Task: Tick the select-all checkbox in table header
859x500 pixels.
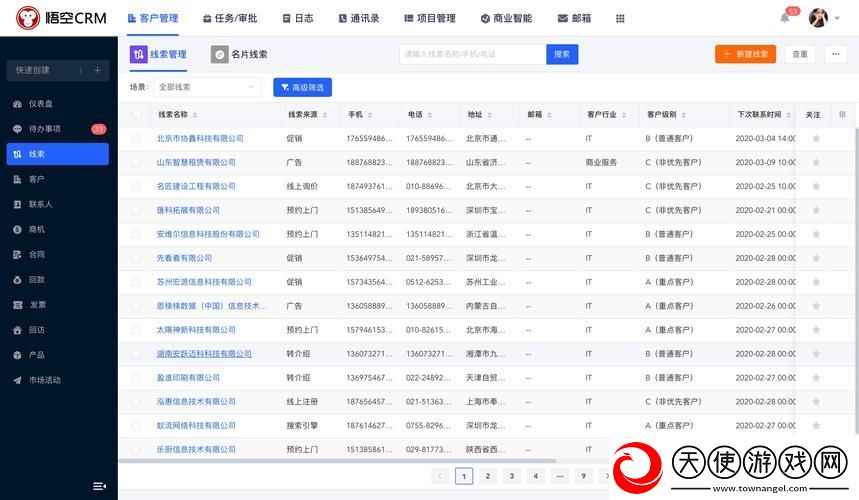Action: pos(136,114)
